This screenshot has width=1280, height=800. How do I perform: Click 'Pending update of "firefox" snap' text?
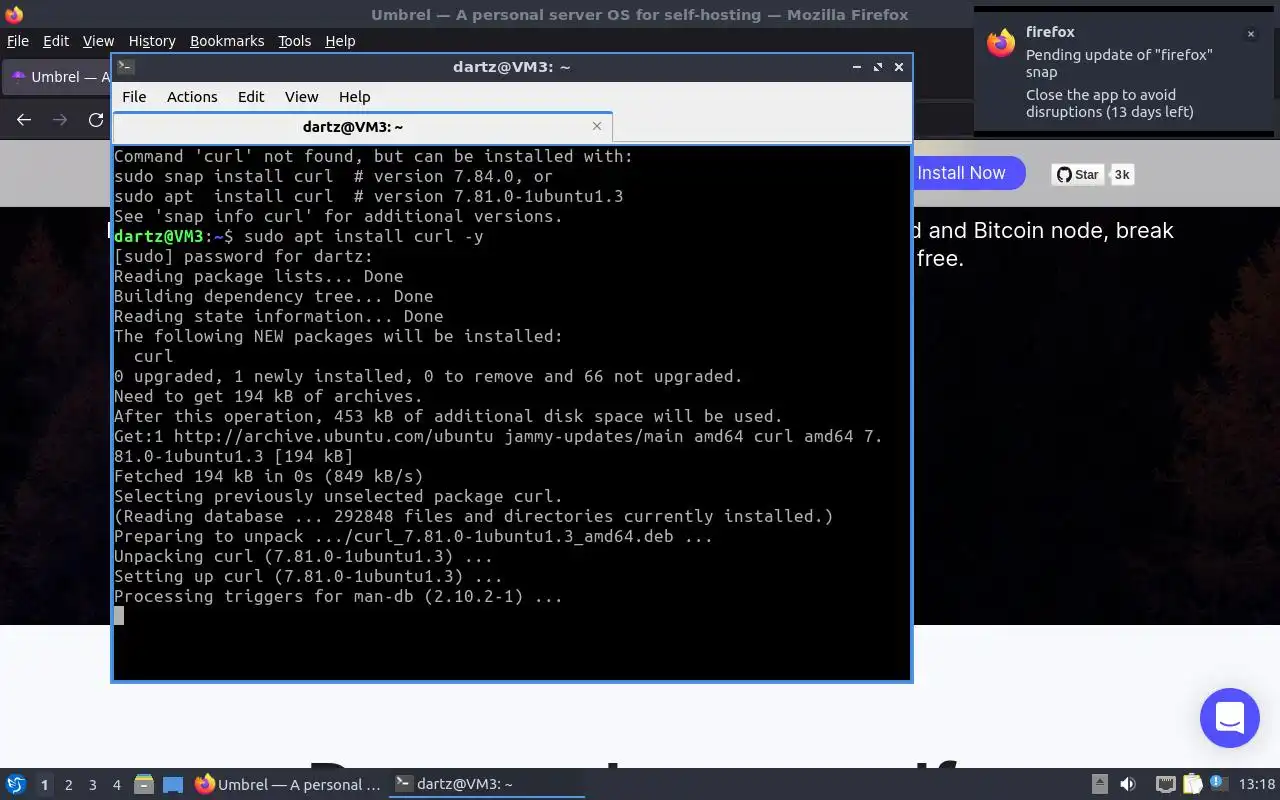point(1119,63)
